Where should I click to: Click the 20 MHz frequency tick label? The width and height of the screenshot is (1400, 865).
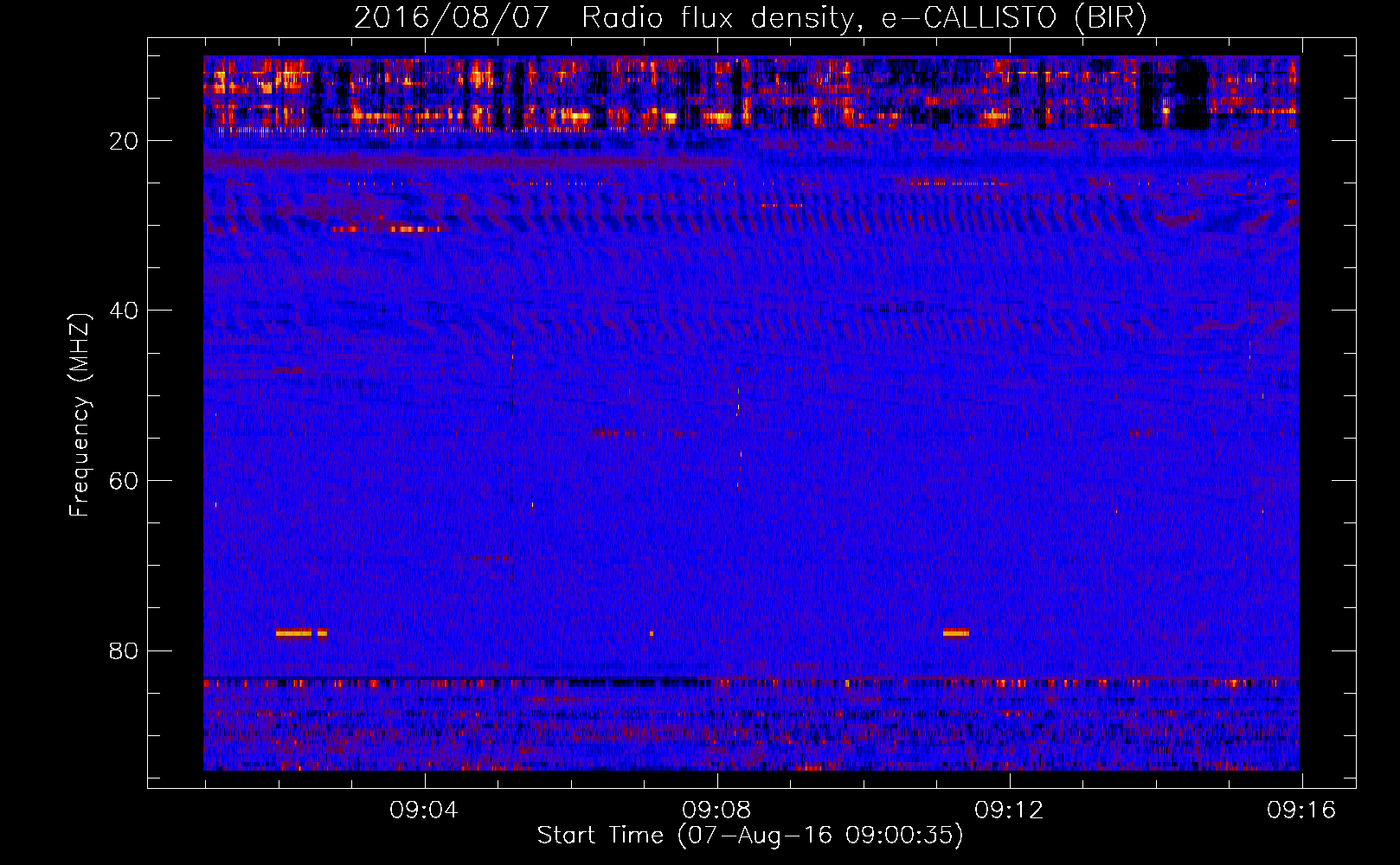pyautogui.click(x=125, y=141)
